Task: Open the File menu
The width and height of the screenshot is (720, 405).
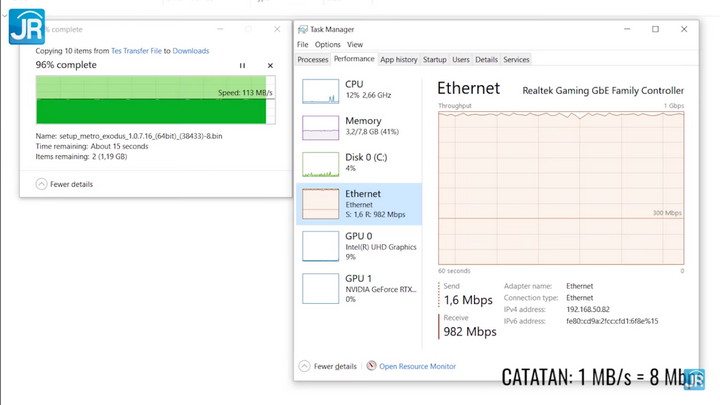Action: [303, 45]
